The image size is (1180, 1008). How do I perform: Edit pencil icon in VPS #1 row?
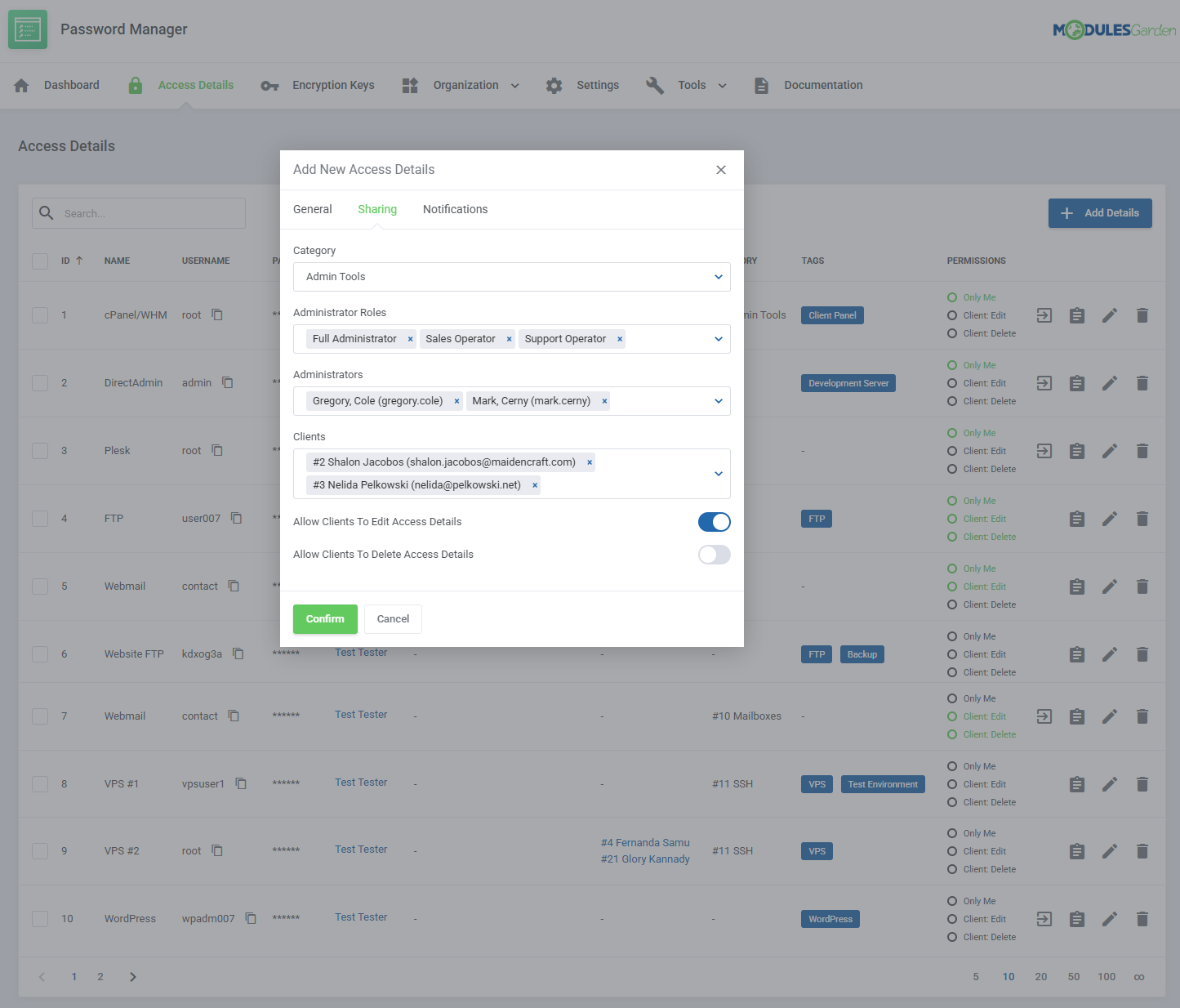click(x=1110, y=784)
